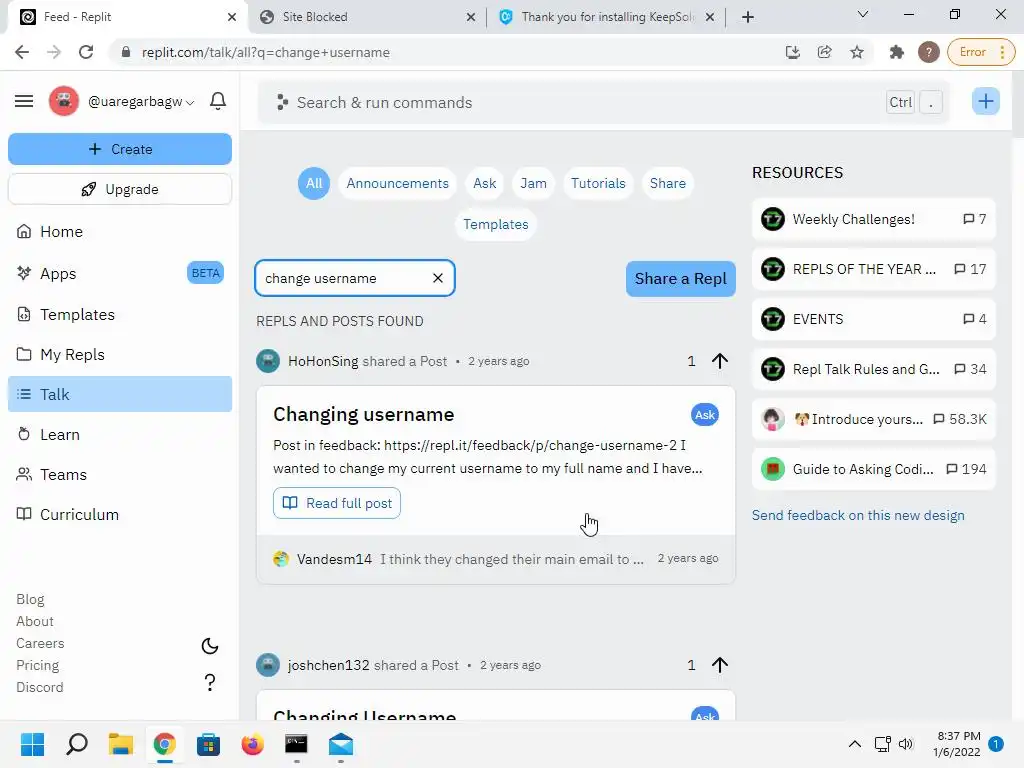Upvote HoHonSing's post arrow

point(720,361)
